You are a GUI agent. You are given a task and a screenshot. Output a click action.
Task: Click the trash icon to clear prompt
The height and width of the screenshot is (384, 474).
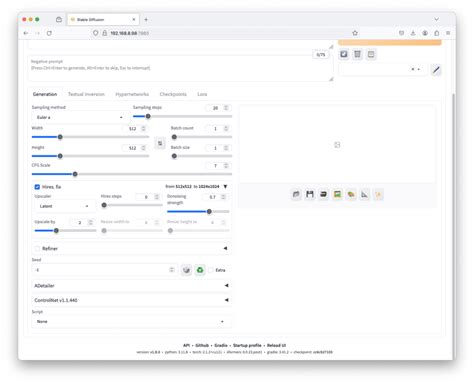[x=357, y=54]
